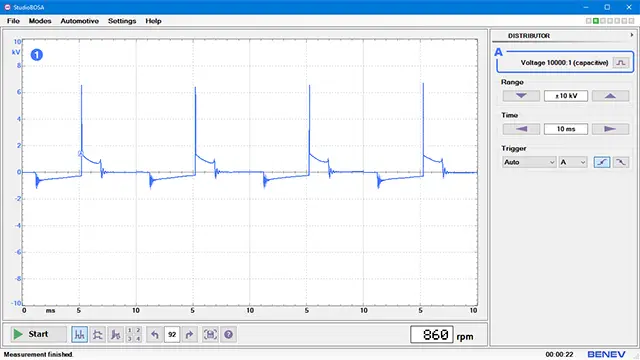Screen dimensions: 640x360
Task: Click the DISTRIBUTOR panel title
Action: point(529,36)
